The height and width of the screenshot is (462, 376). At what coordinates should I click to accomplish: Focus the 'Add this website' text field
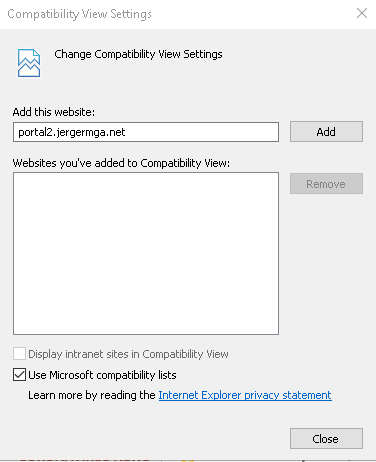(x=146, y=132)
